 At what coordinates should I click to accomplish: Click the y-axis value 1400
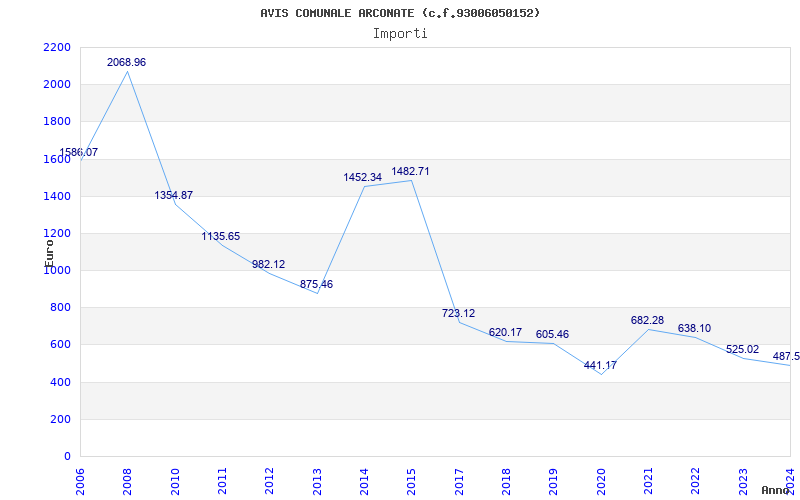coord(57,196)
